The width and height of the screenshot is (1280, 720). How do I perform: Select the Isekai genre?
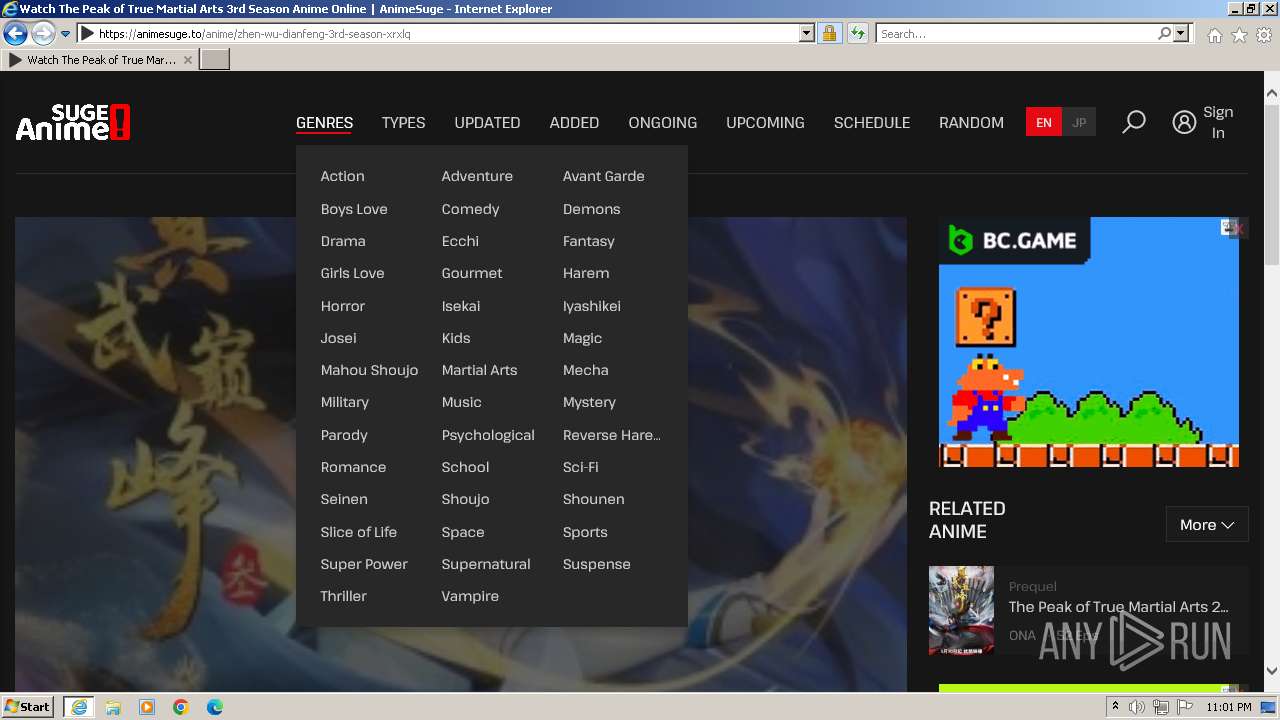pyautogui.click(x=461, y=306)
